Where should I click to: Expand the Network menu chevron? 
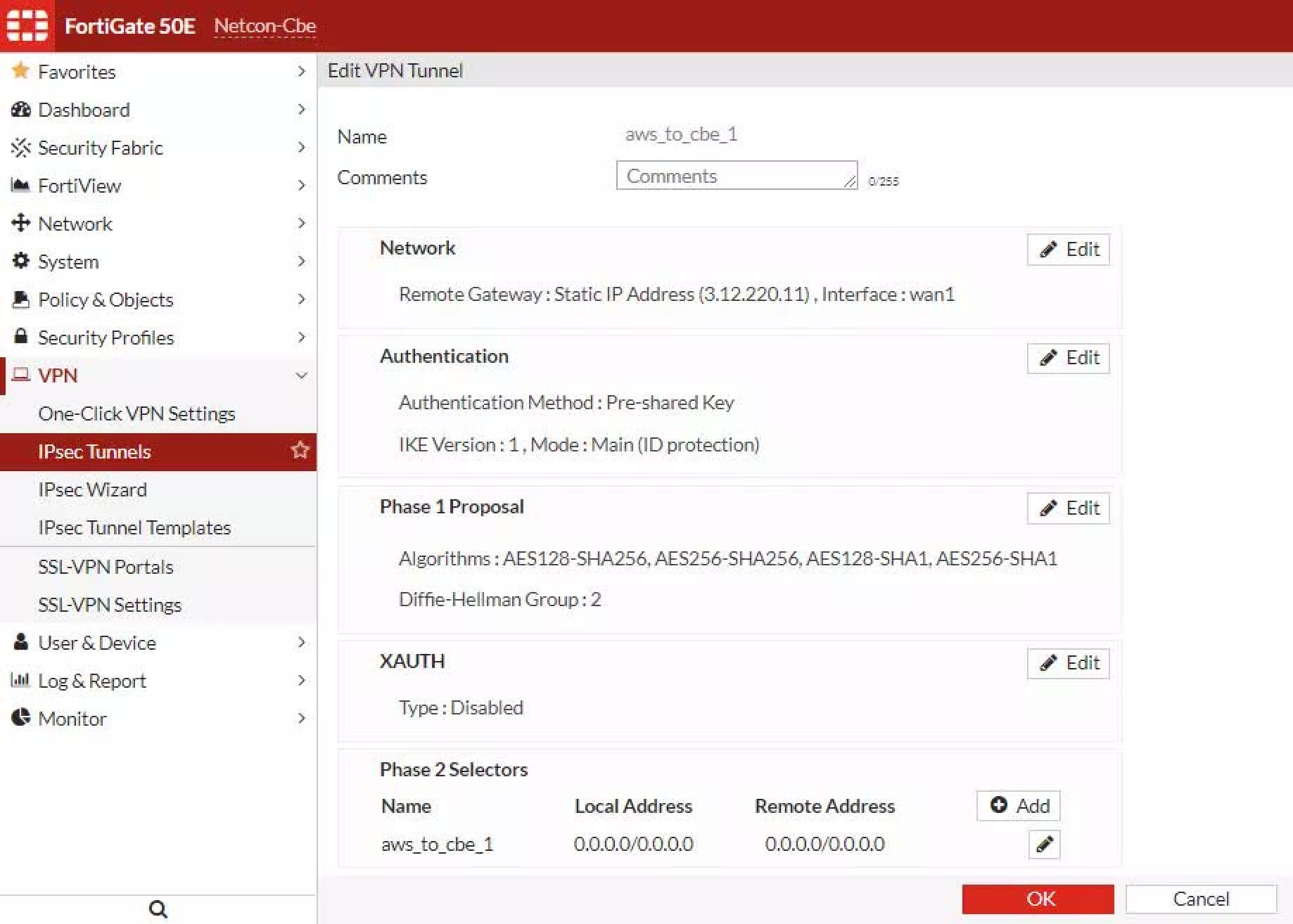coord(301,223)
